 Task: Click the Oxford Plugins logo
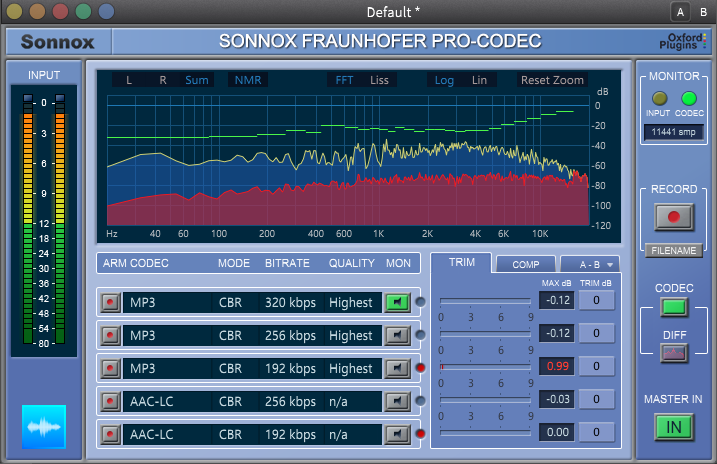tap(682, 41)
